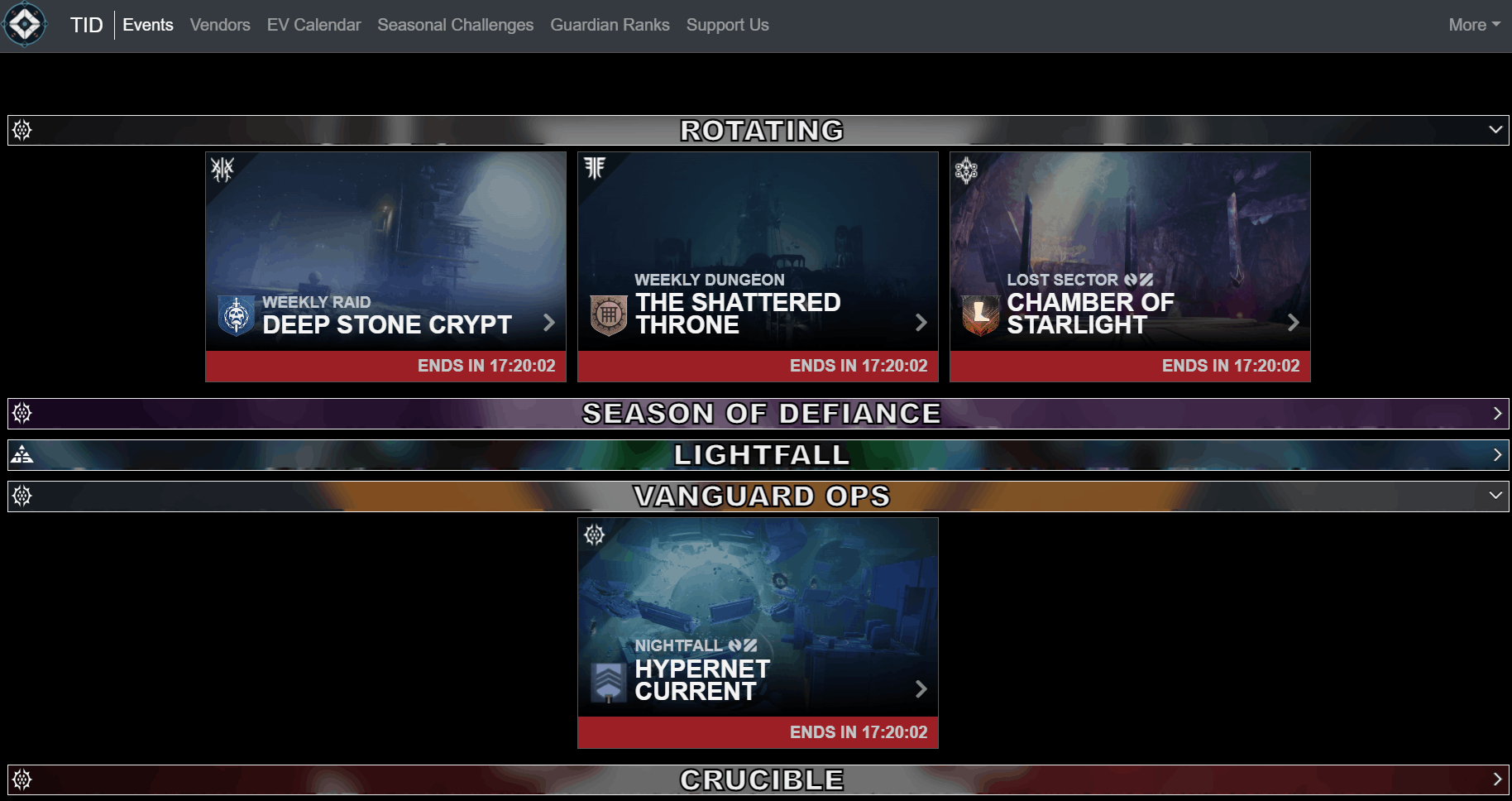Click the Lightfall pyramid icon
The width and height of the screenshot is (1512, 801).
pos(22,454)
